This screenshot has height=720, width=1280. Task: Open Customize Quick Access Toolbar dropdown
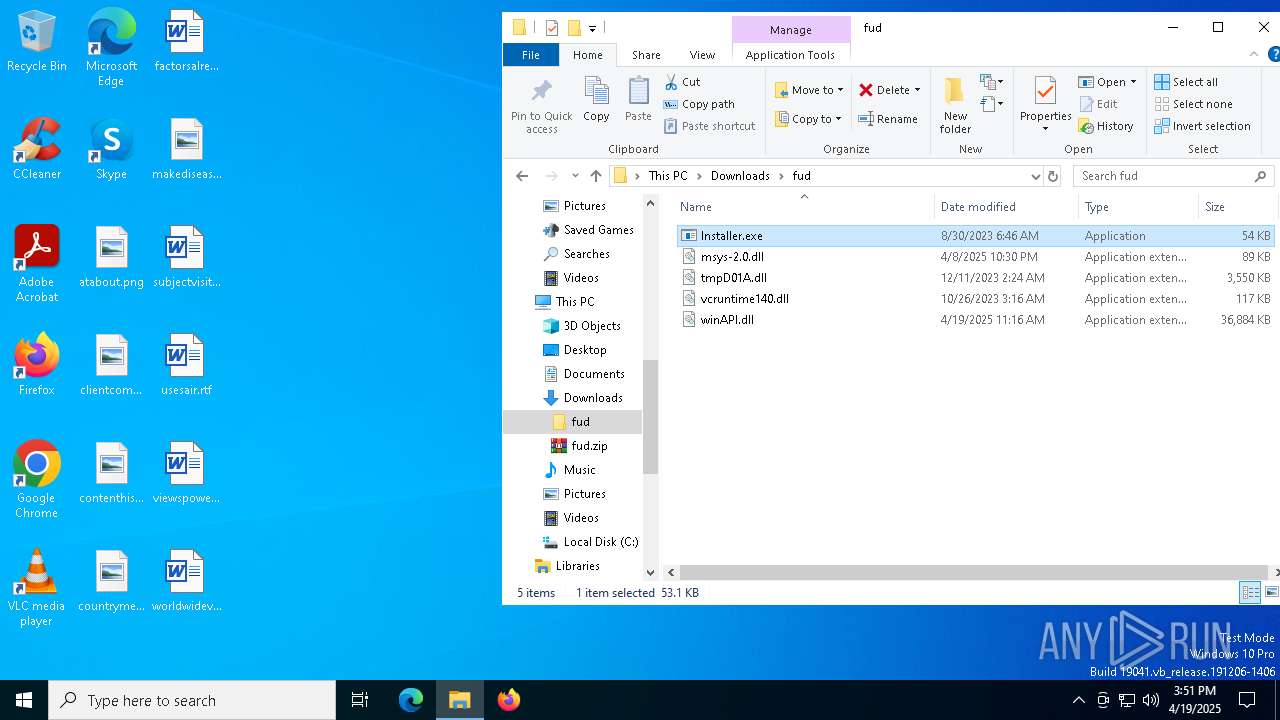[592, 29]
